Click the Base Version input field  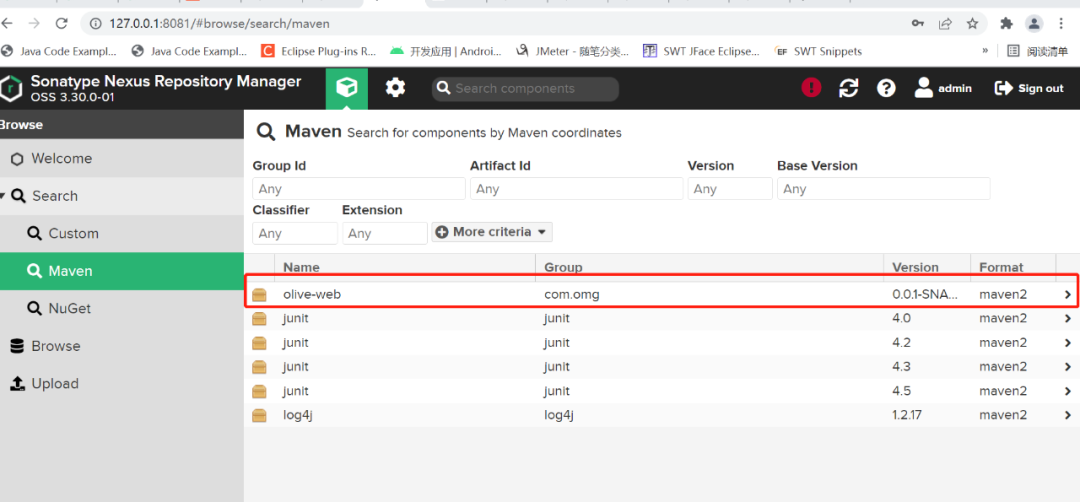(884, 189)
